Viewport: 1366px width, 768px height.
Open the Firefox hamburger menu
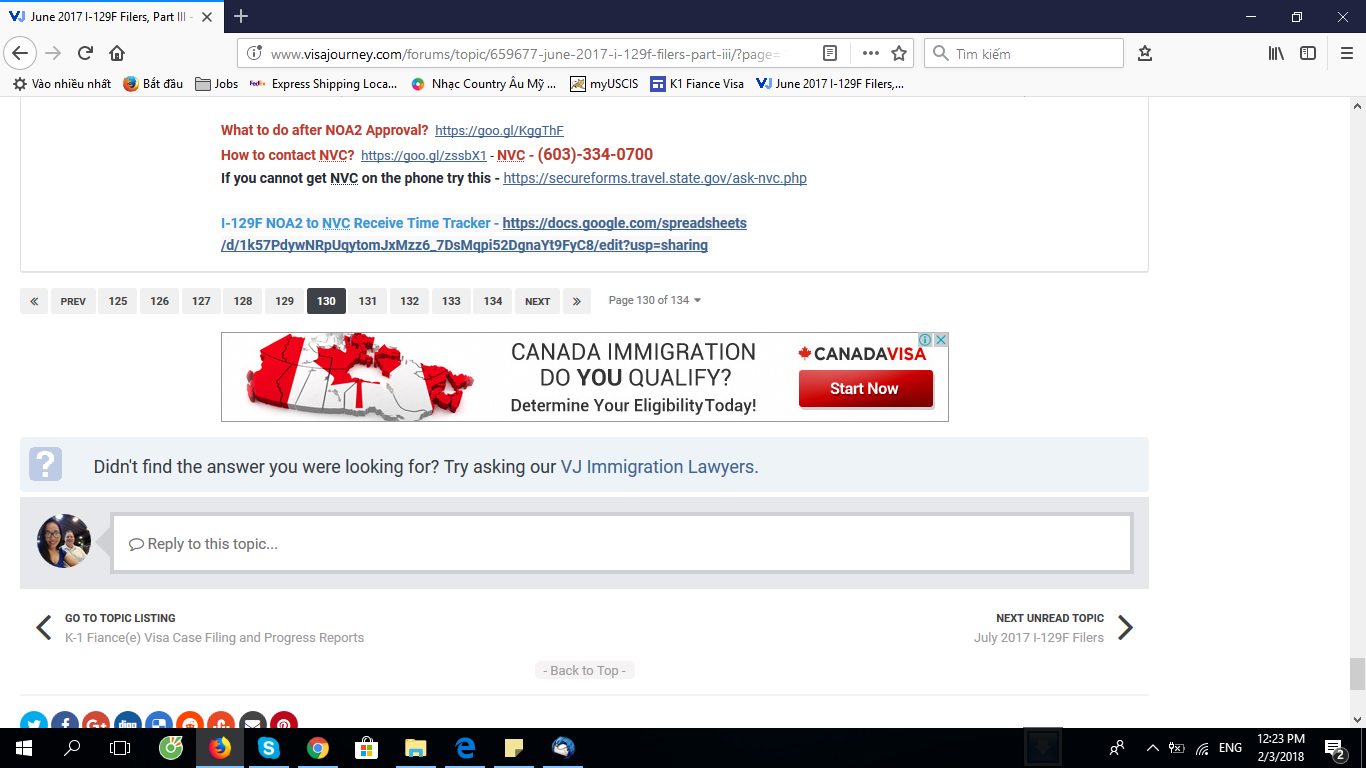click(1346, 53)
